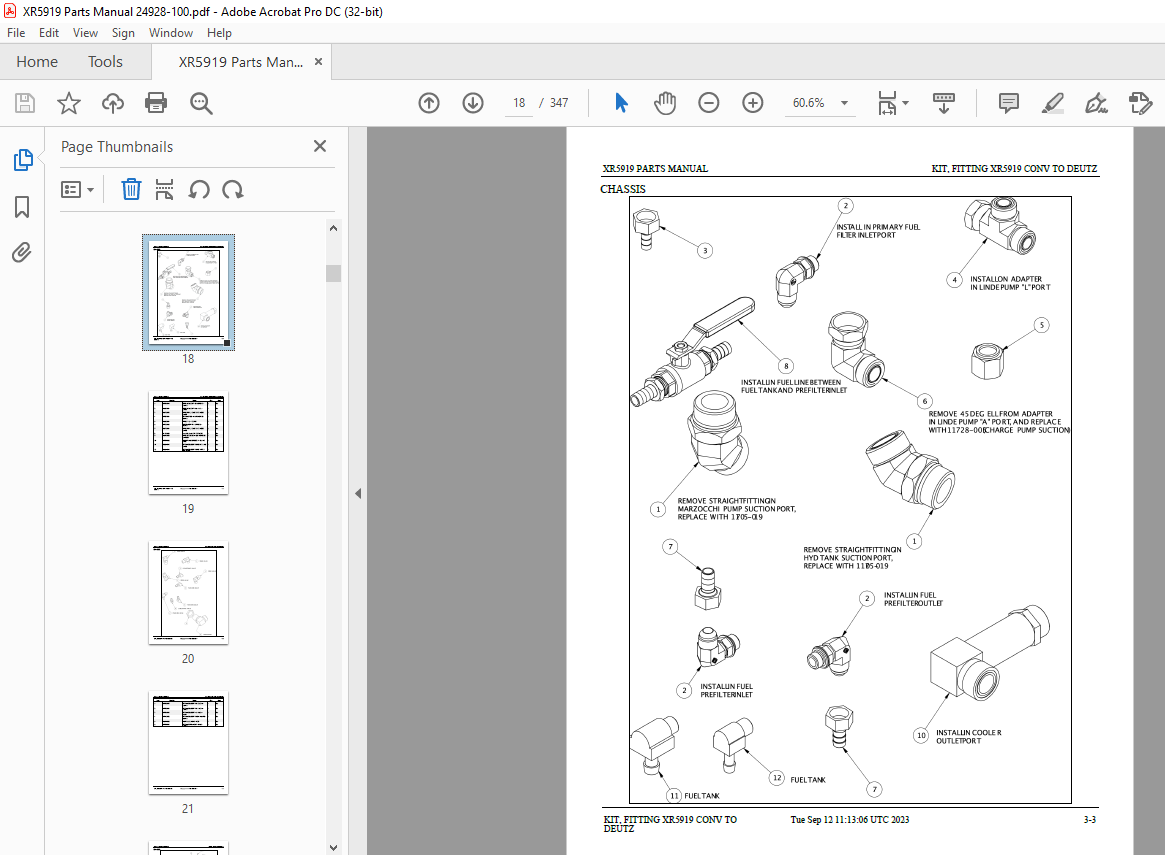
Task: Go to next page arrow
Action: (473, 103)
